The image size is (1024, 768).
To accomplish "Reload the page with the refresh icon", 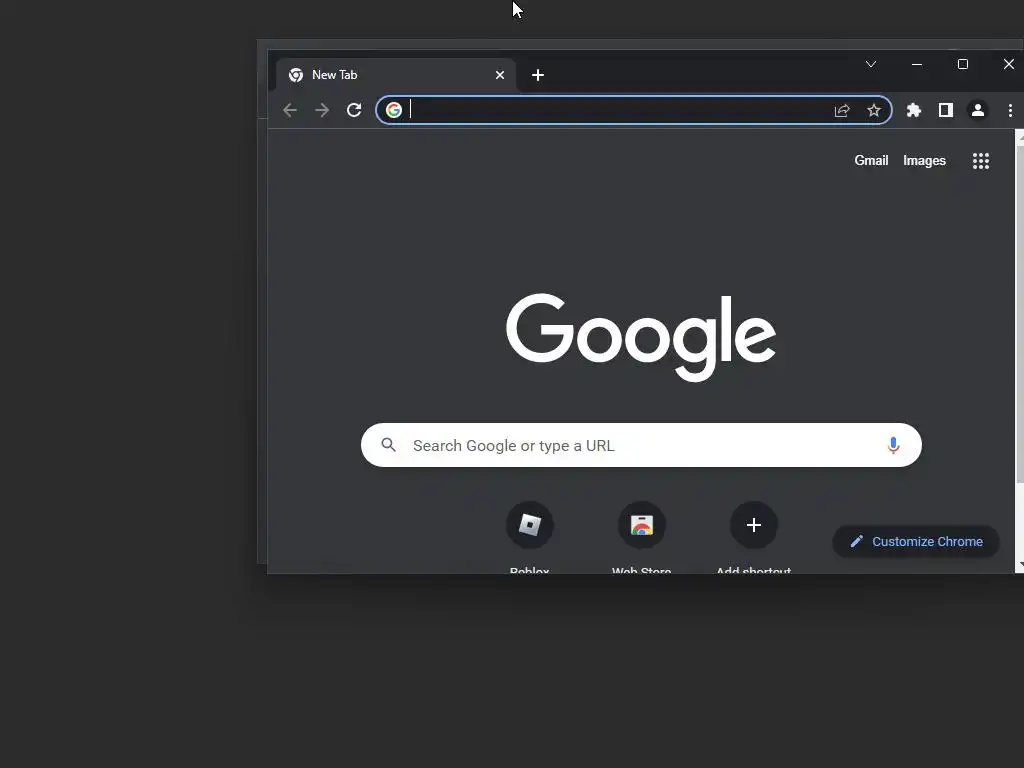I will [x=354, y=110].
